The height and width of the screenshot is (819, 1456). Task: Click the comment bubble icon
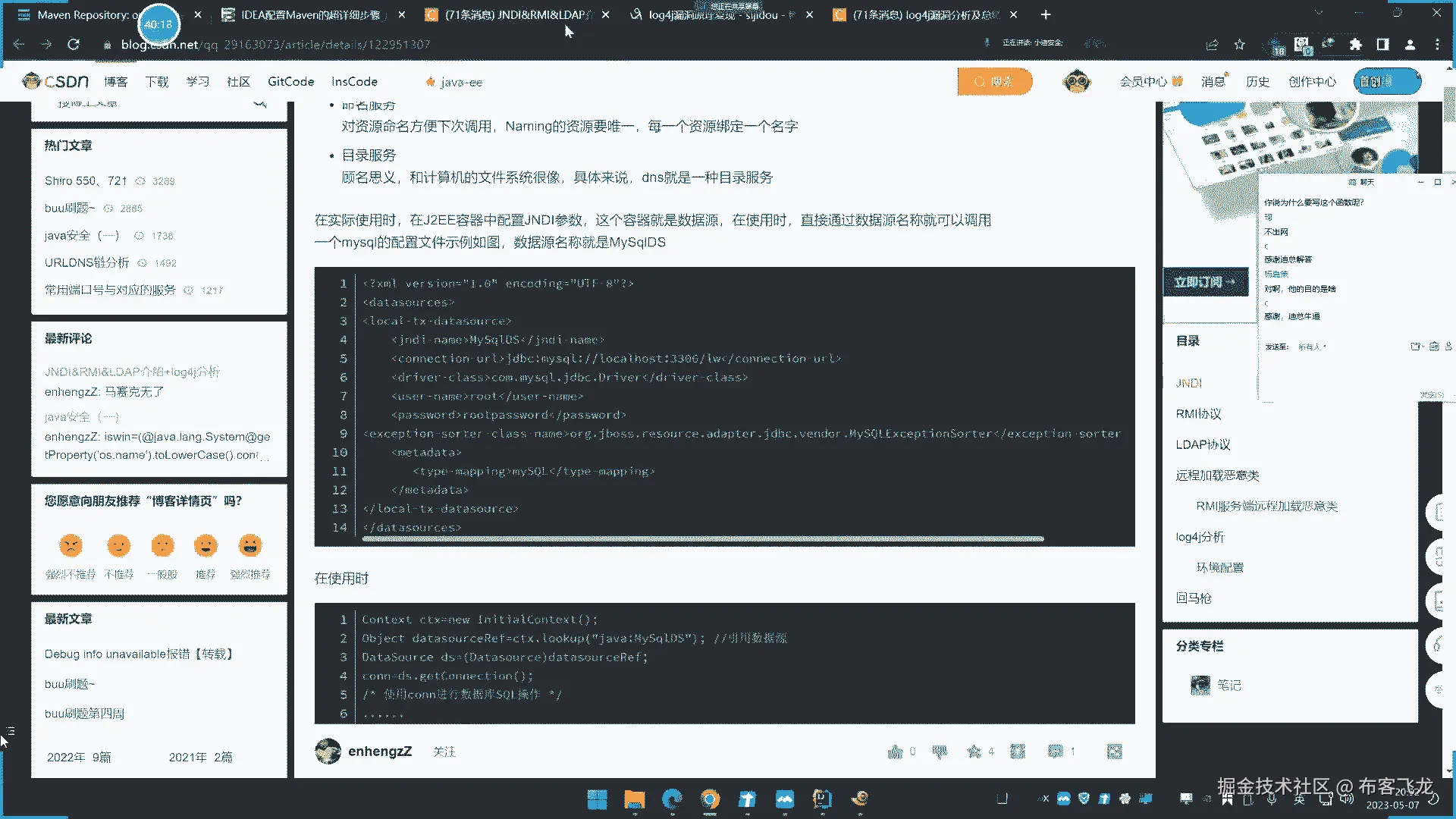click(1056, 752)
